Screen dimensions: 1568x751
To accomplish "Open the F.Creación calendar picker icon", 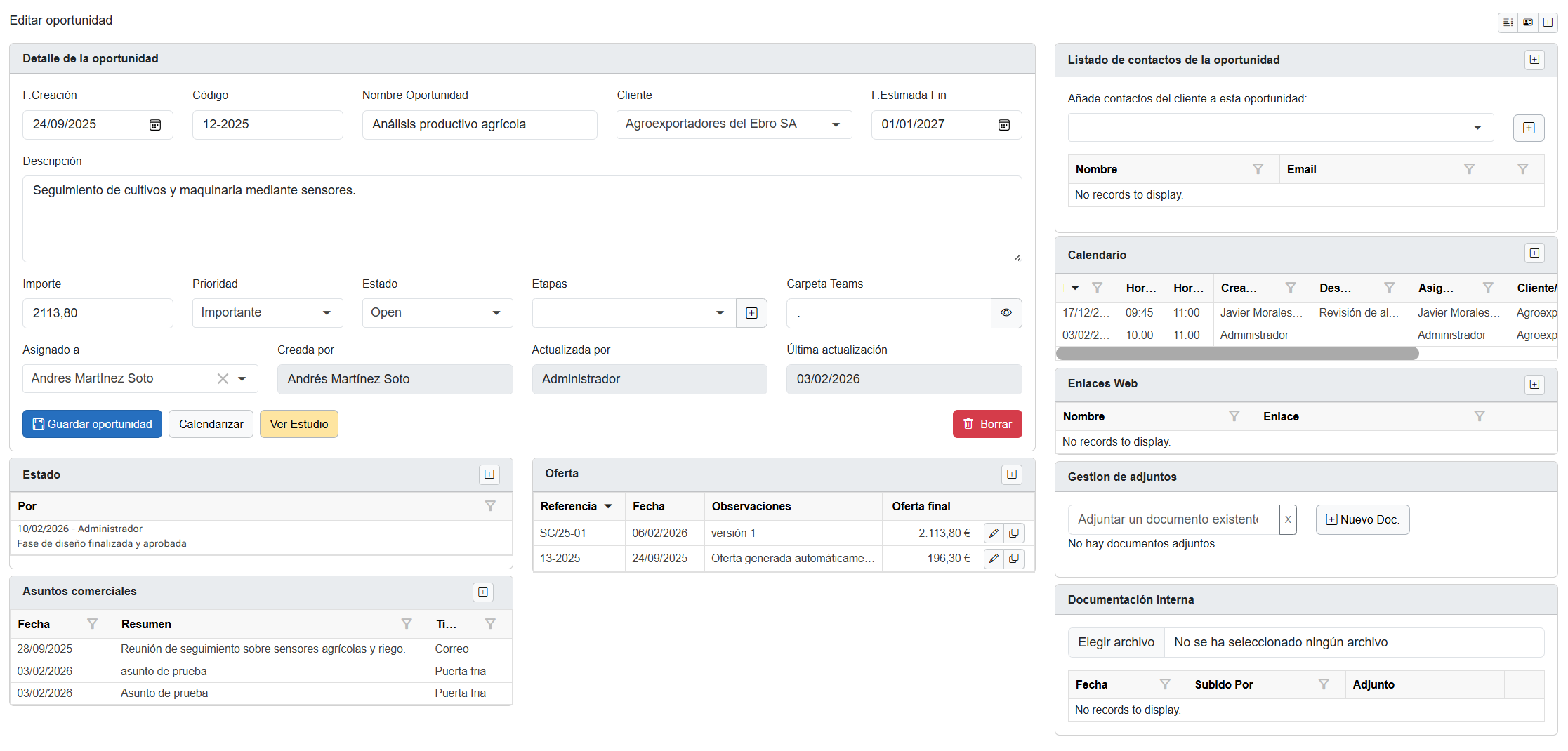I will point(155,125).
